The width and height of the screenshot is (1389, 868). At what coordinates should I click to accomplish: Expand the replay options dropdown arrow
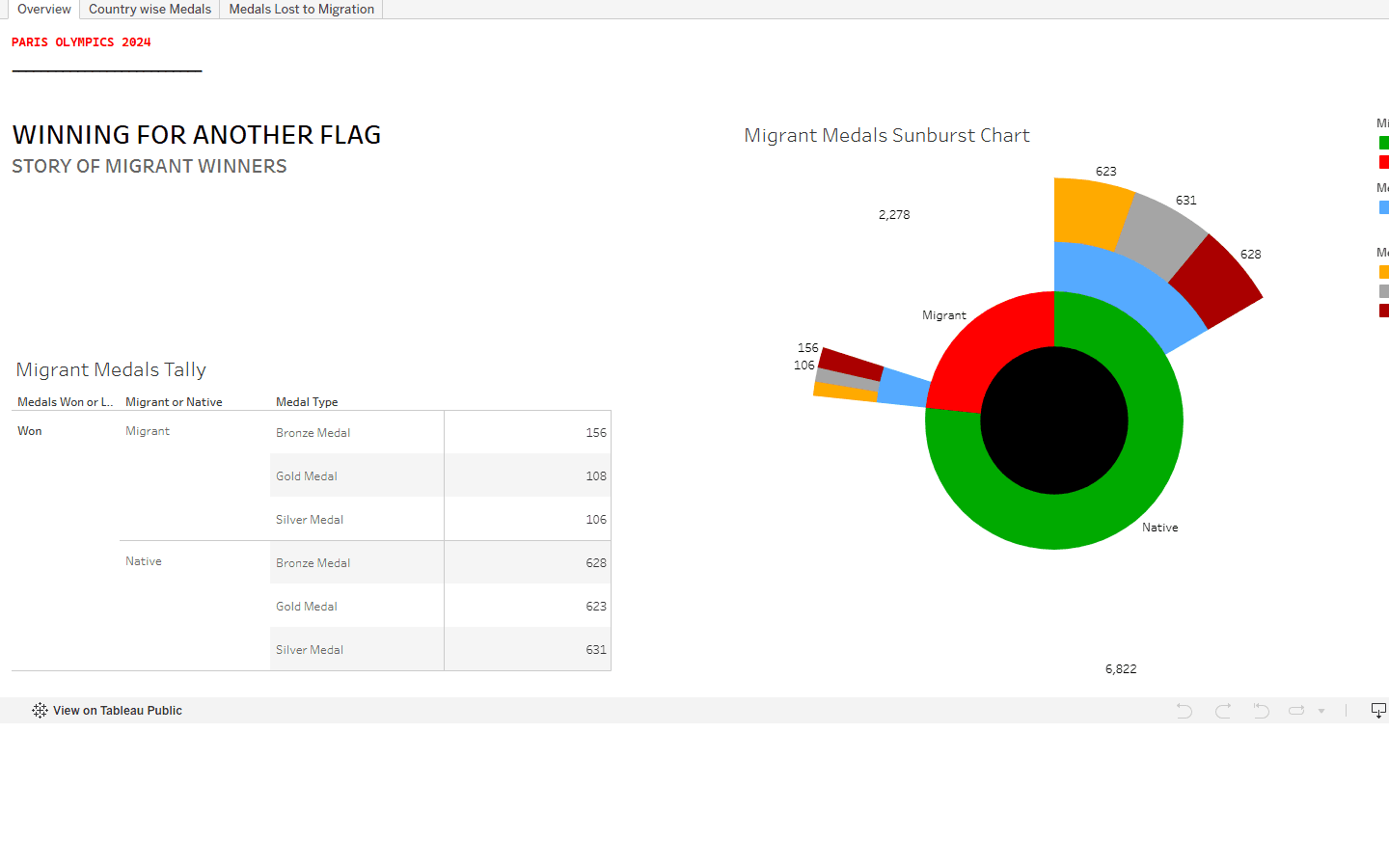(x=1321, y=711)
